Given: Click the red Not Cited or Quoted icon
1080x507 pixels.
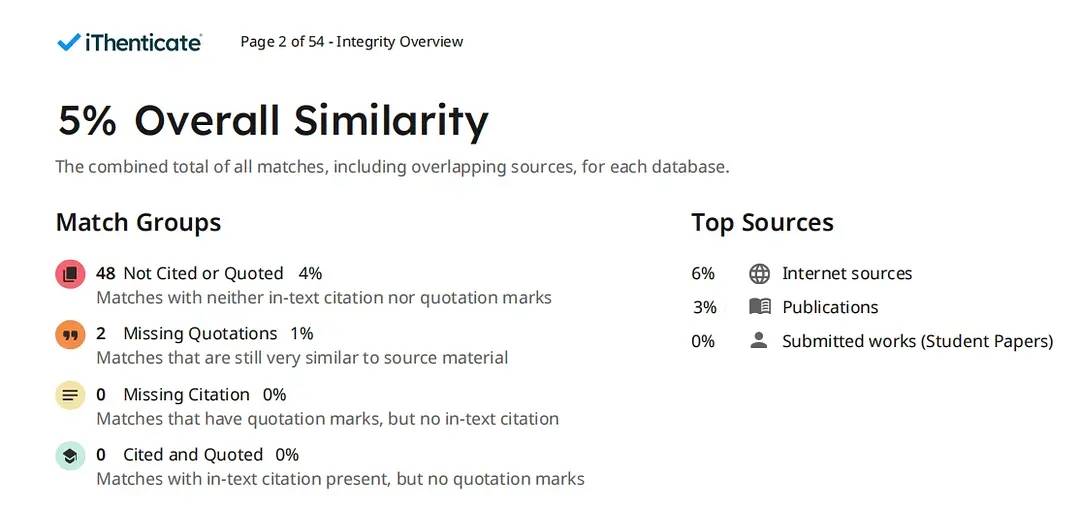Looking at the screenshot, I should pyautogui.click(x=70, y=274).
